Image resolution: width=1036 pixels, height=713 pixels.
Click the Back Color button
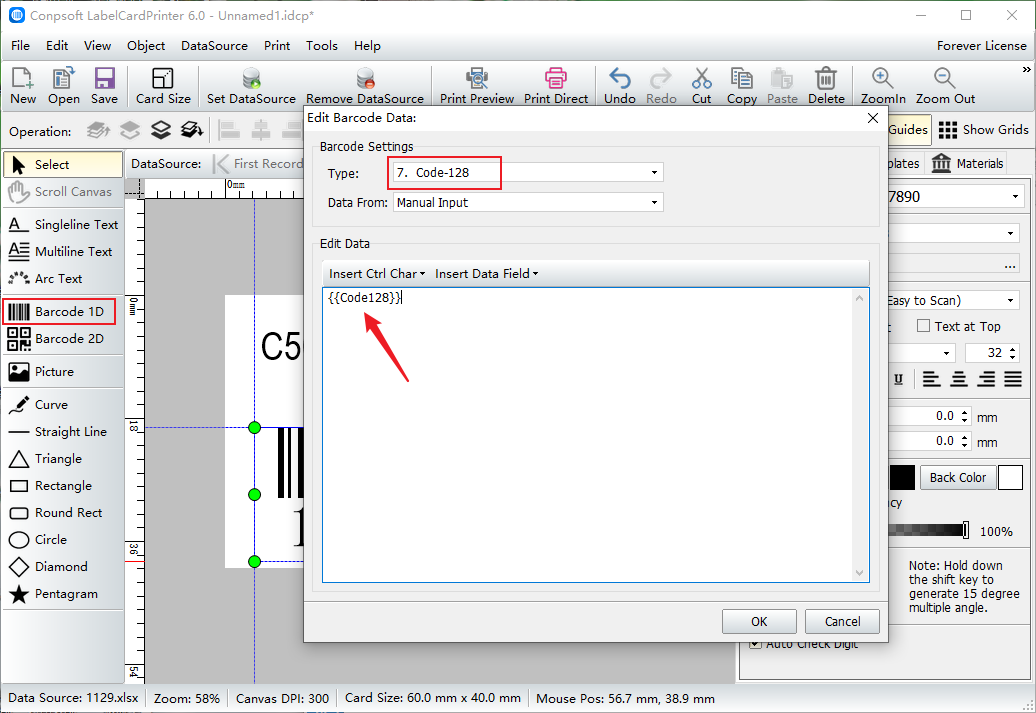pos(957,477)
